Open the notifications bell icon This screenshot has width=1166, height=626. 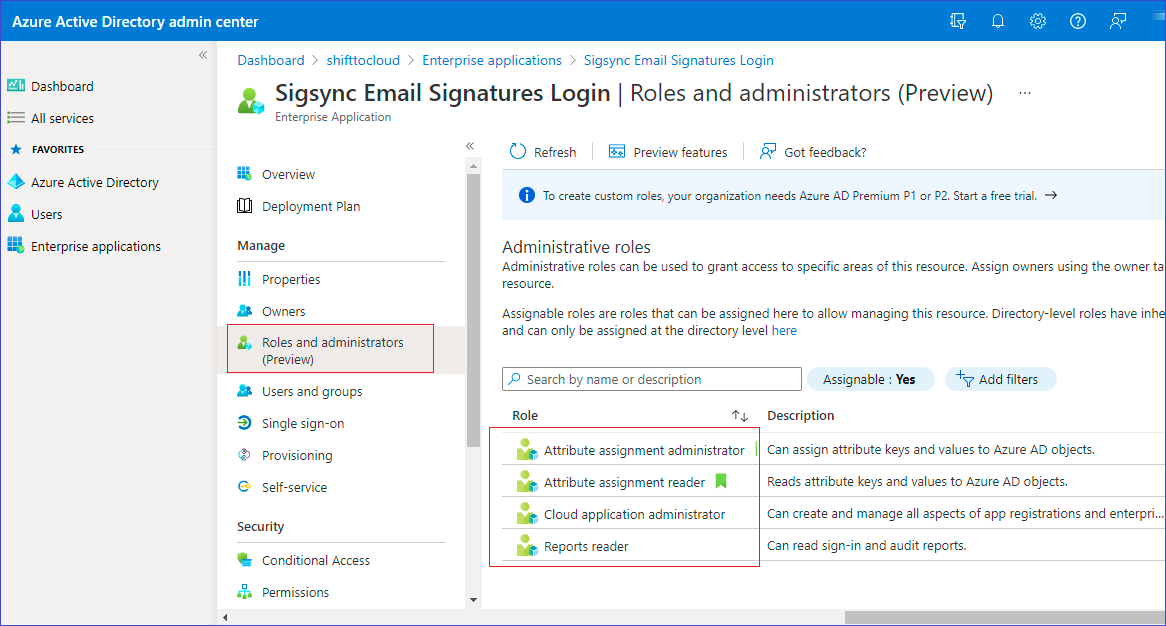998,21
